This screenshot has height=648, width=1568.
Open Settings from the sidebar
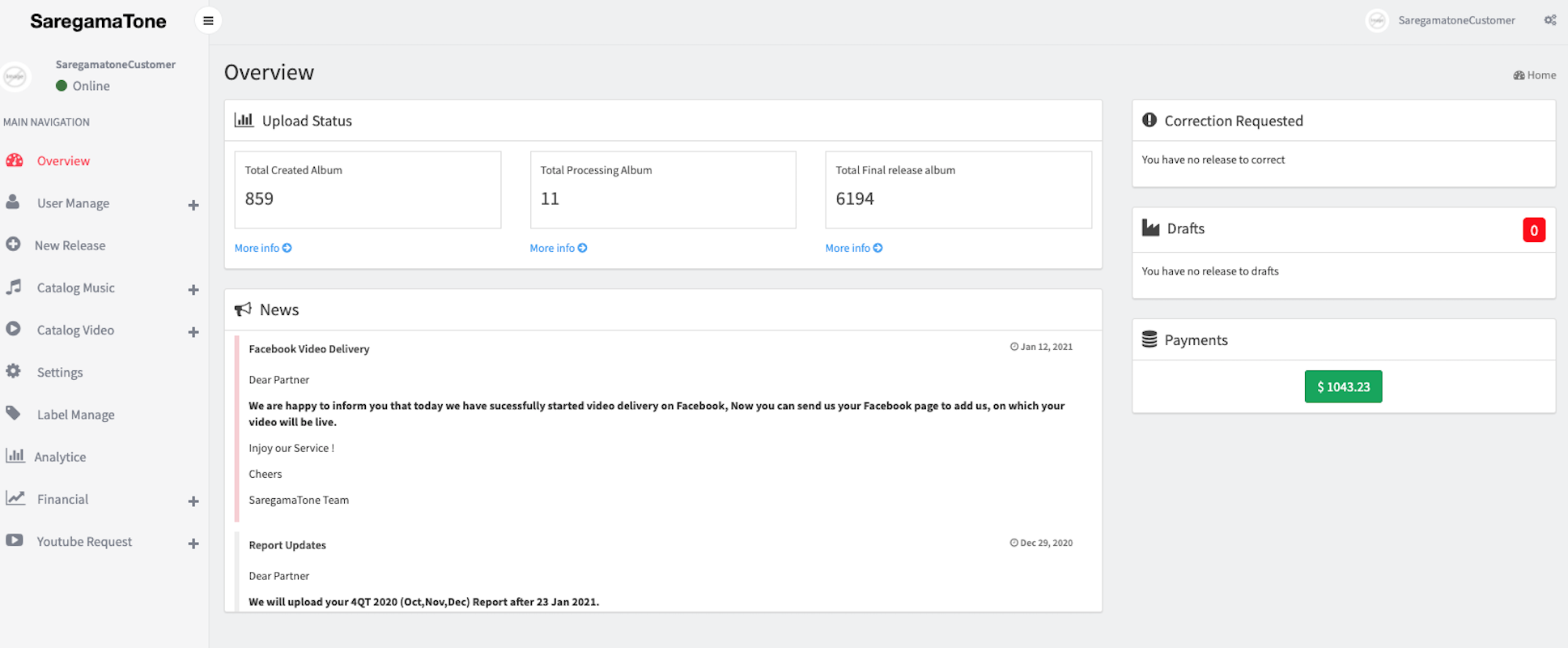[x=60, y=373]
